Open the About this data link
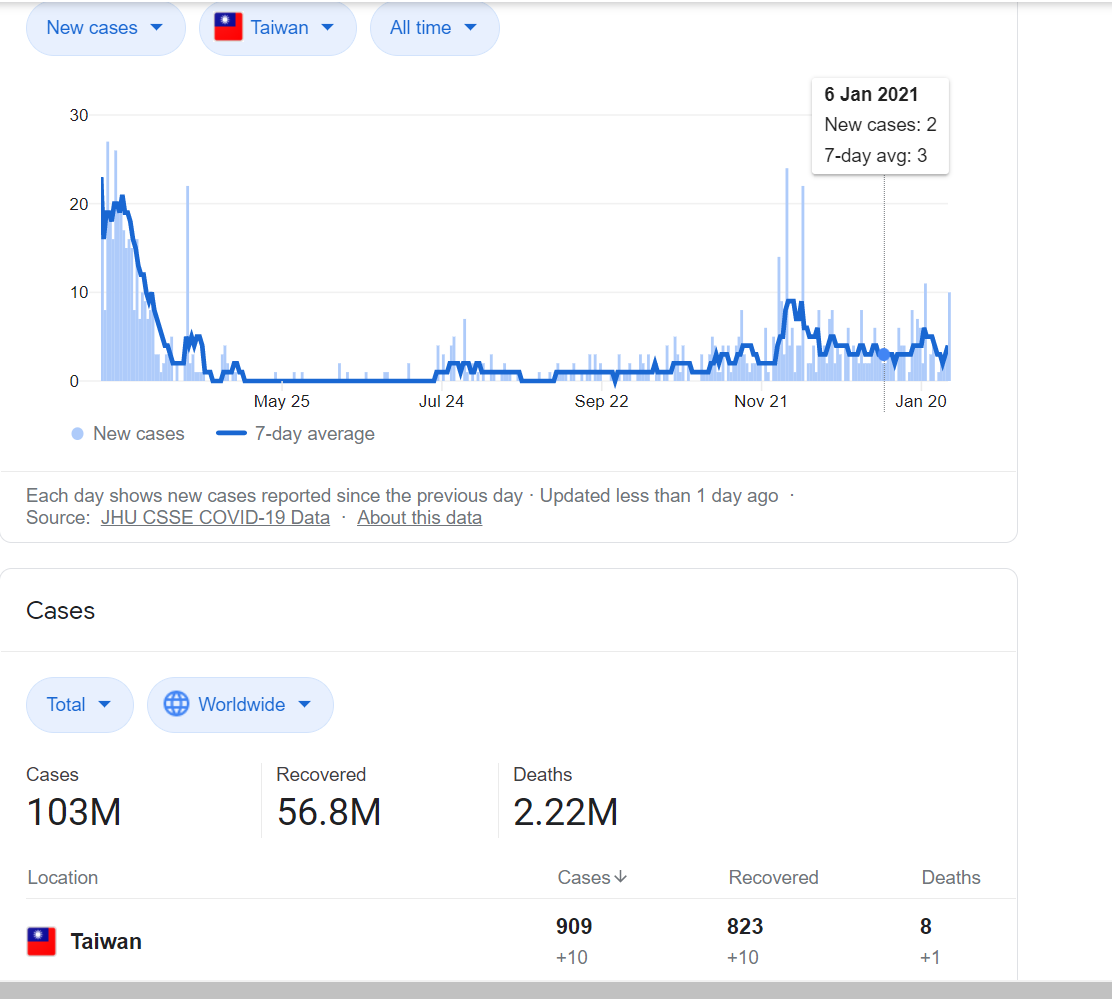The height and width of the screenshot is (999, 1112). (x=419, y=518)
